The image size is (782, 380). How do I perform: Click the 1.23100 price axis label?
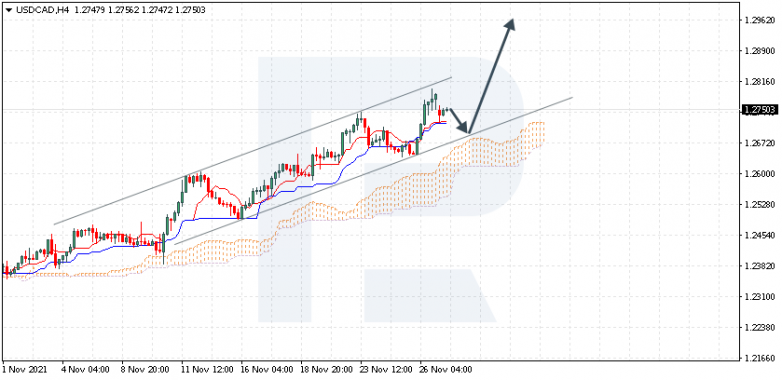point(760,297)
